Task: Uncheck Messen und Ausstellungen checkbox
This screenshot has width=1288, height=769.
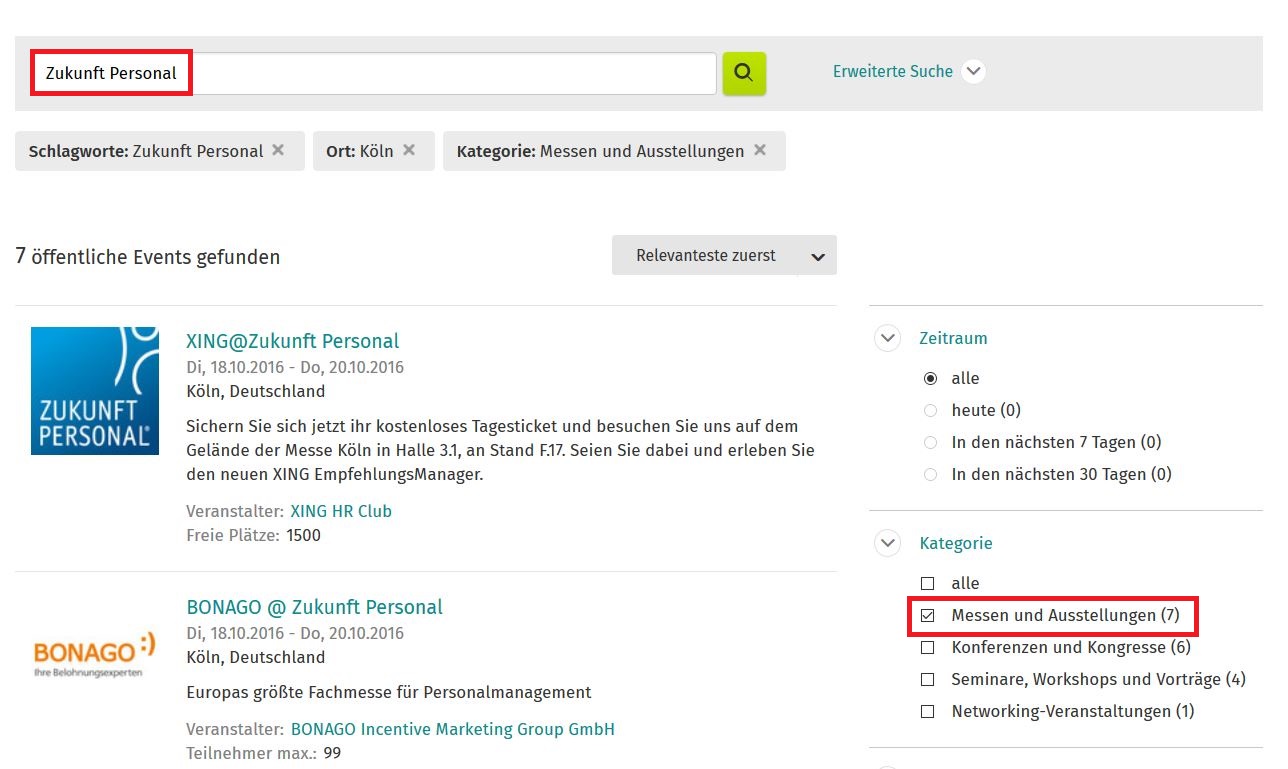Action: [x=927, y=616]
